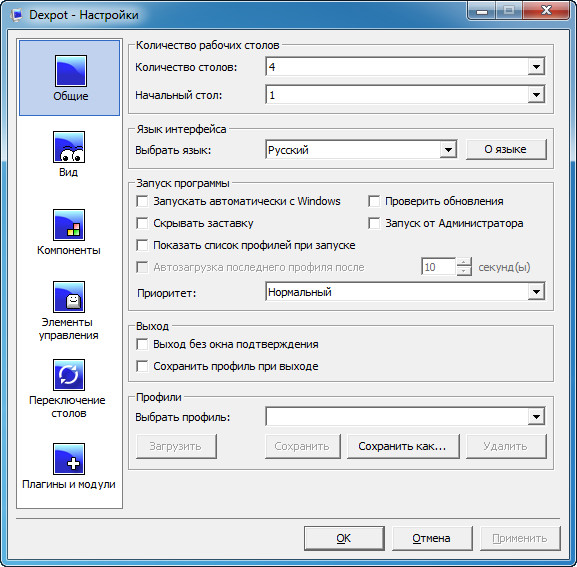
Task: Open Элементы управления icon in sidebar
Action: (69, 297)
